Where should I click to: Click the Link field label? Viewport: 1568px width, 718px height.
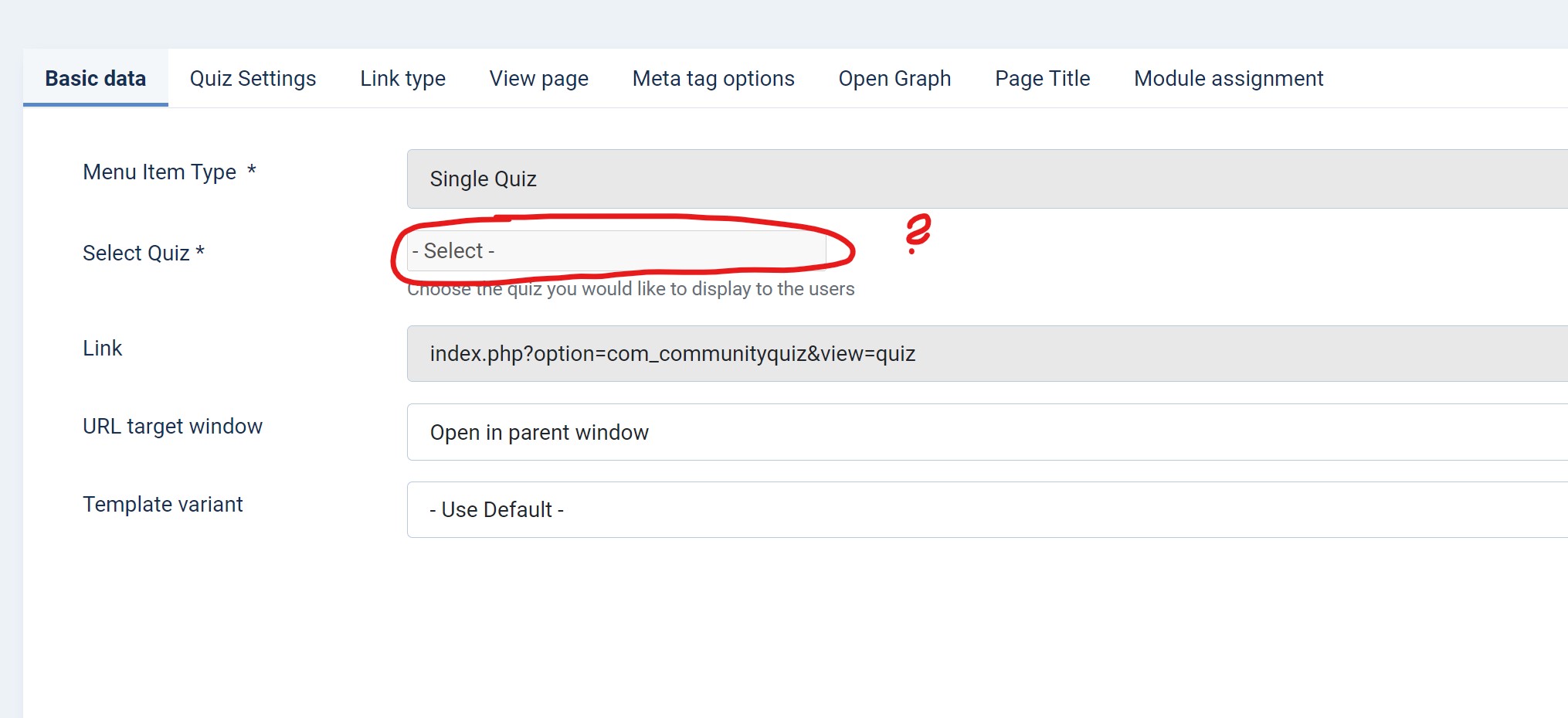click(x=102, y=349)
